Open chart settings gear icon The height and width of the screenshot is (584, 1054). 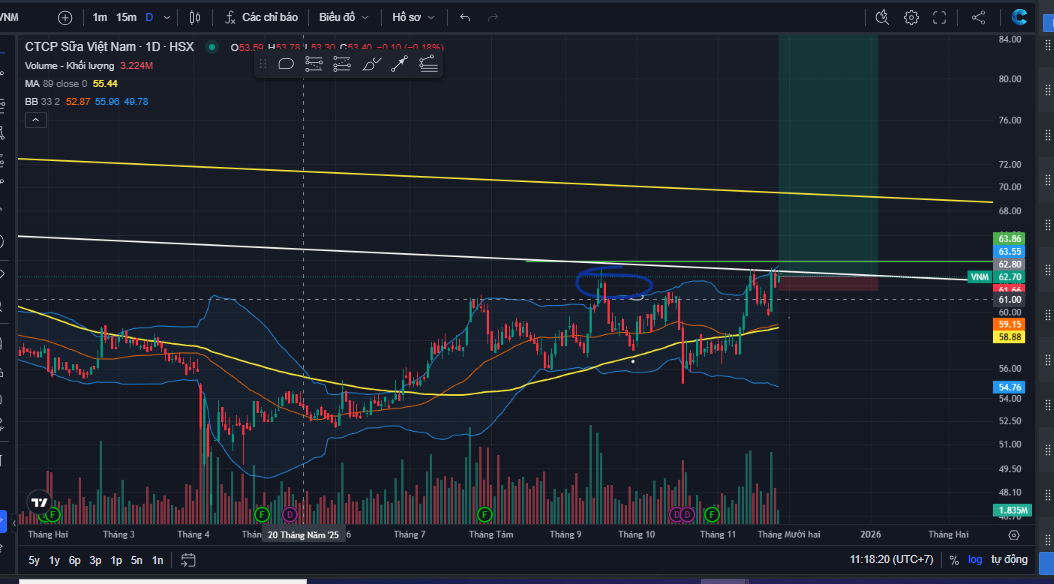[911, 17]
